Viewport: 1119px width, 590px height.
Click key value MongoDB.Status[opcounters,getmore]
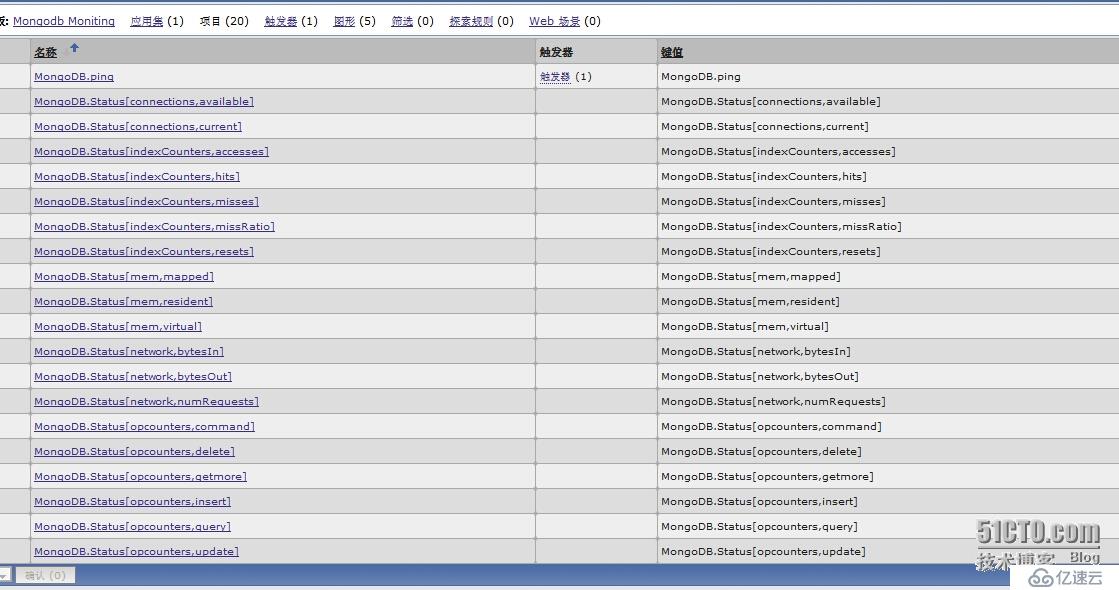[x=767, y=476]
